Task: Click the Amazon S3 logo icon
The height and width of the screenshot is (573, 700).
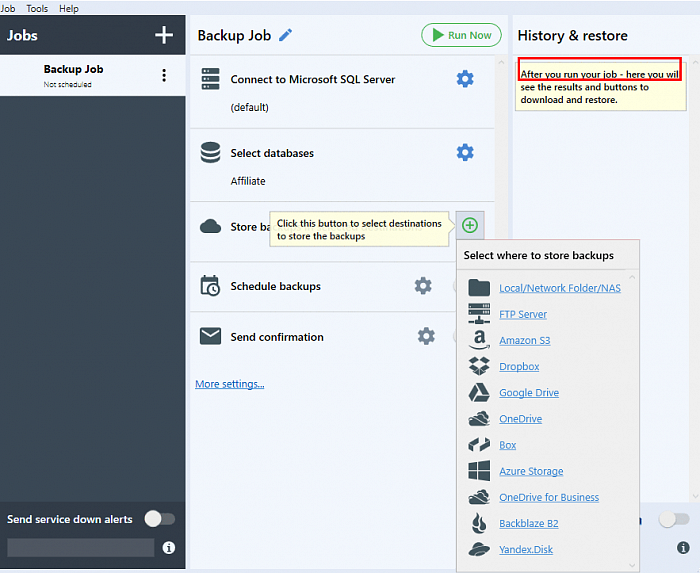Action: pyautogui.click(x=479, y=340)
